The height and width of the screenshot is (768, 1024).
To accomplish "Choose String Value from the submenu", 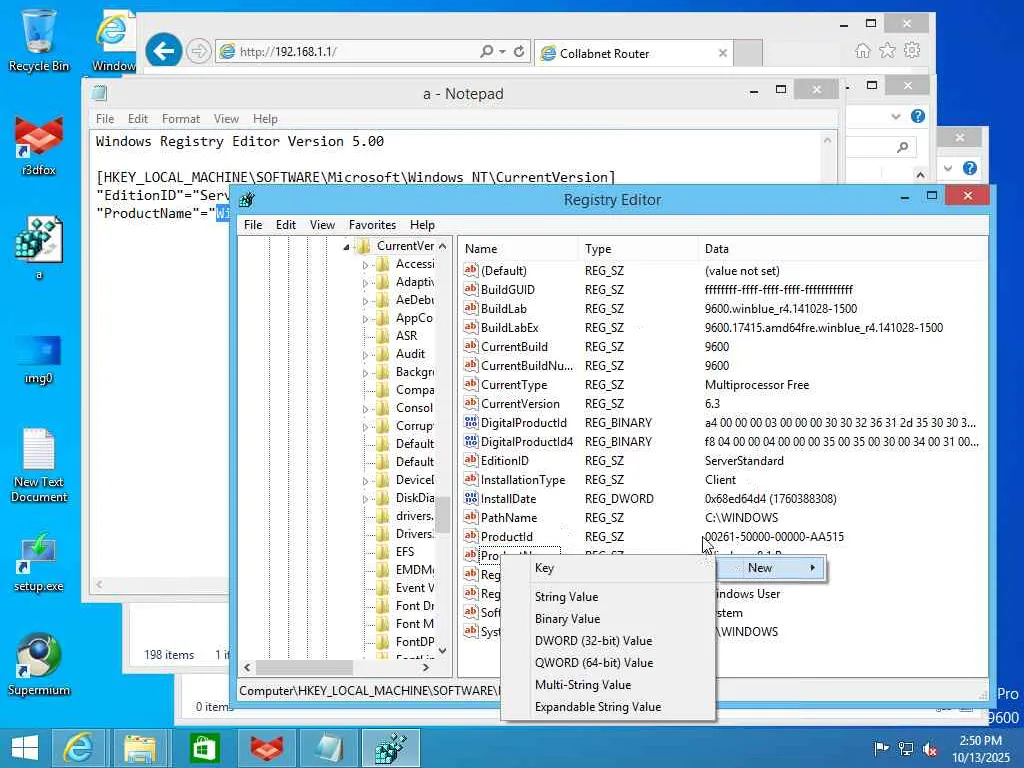I will pos(566,597).
